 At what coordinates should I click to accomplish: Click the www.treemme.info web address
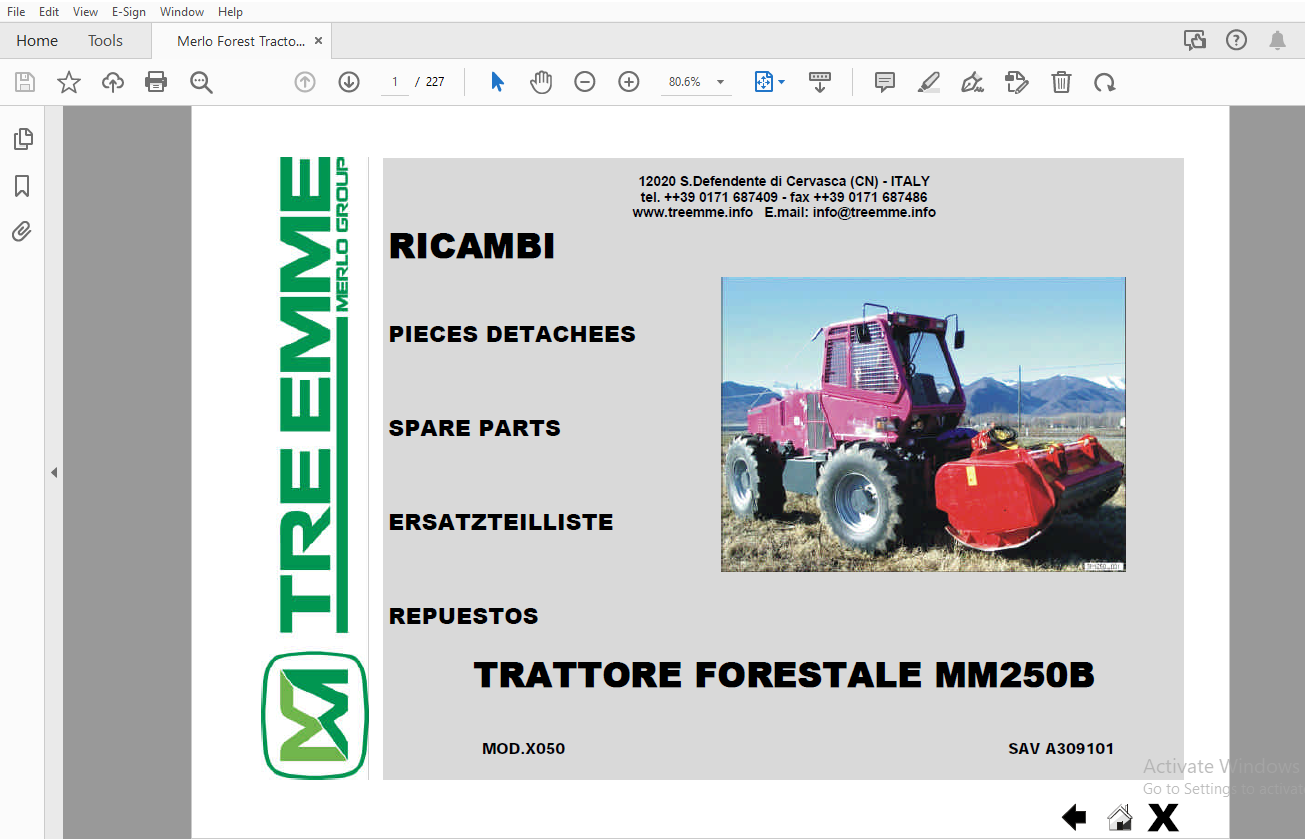pos(693,213)
